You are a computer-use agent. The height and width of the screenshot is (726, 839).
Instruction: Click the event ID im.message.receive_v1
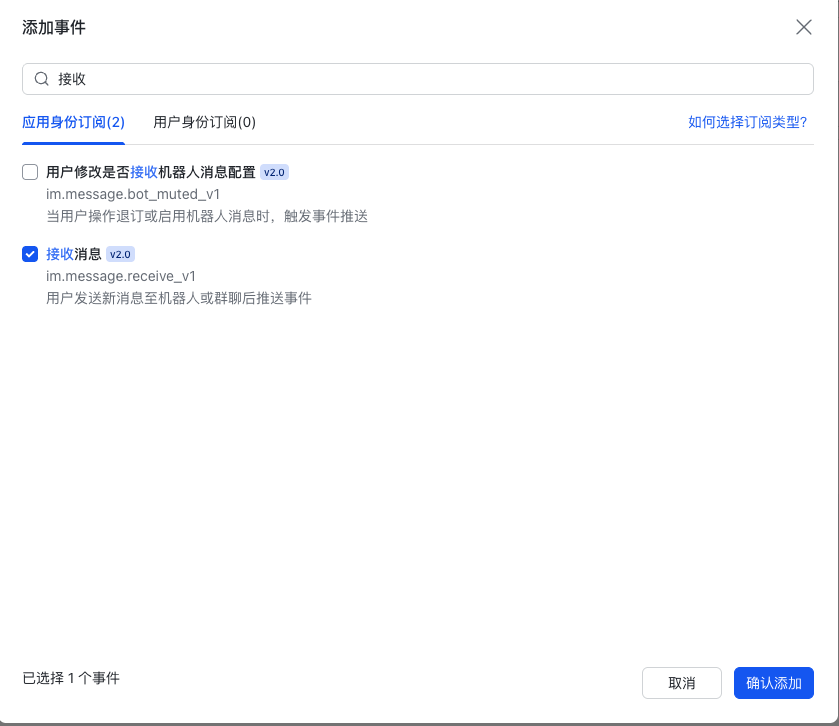click(120, 276)
